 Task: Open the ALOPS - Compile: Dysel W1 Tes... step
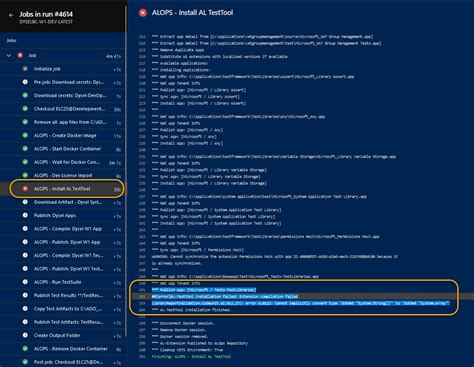coord(62,256)
